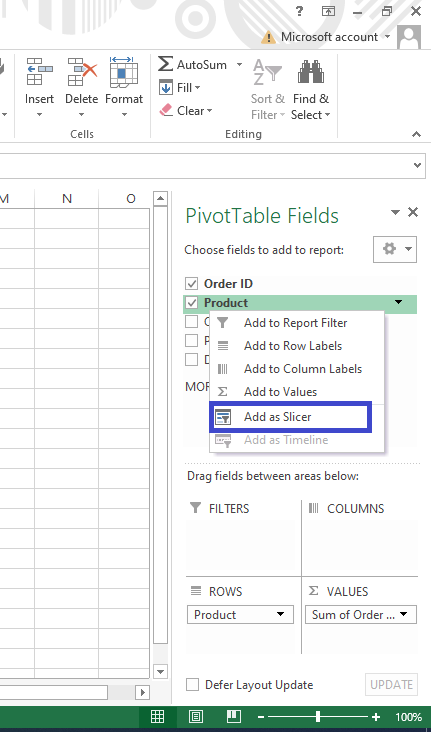Screen dimensions: 431x732
Task: Open Sort & Filter icon
Action: [x=267, y=72]
